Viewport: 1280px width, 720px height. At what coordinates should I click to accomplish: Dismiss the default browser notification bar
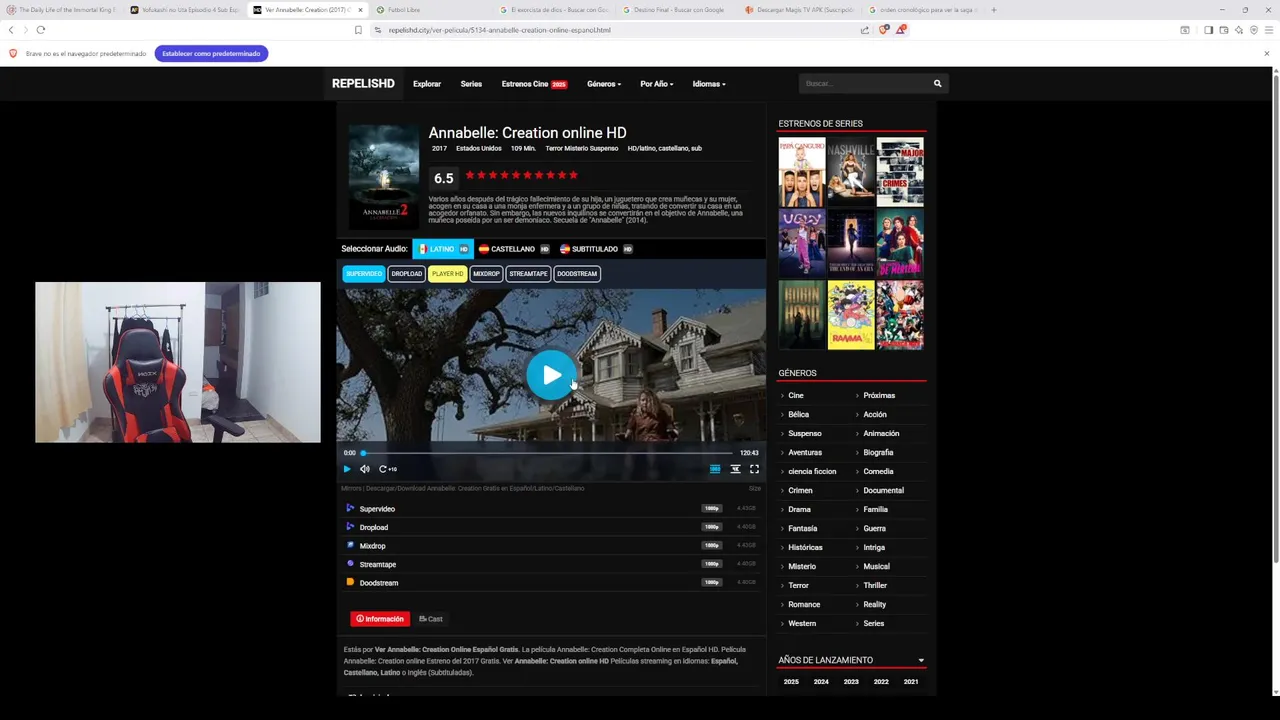click(1267, 53)
